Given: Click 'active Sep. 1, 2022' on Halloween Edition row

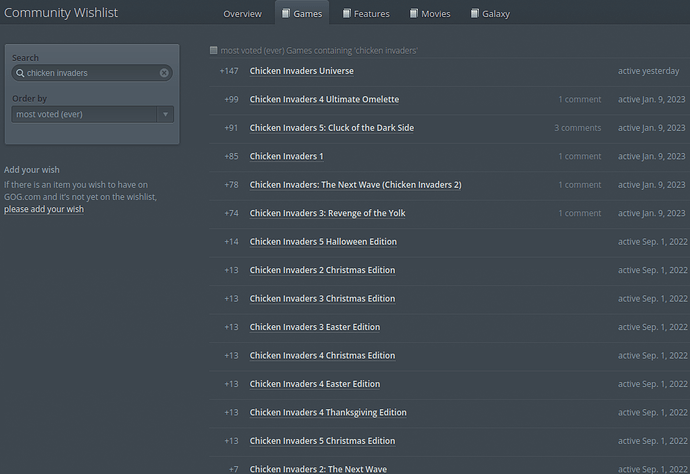Looking at the screenshot, I should click(653, 242).
